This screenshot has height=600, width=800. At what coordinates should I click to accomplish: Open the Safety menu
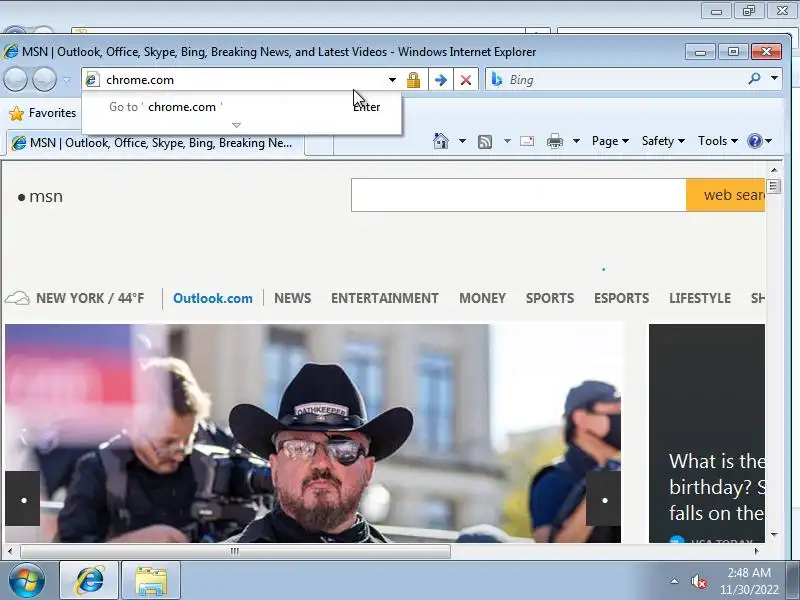(x=663, y=141)
